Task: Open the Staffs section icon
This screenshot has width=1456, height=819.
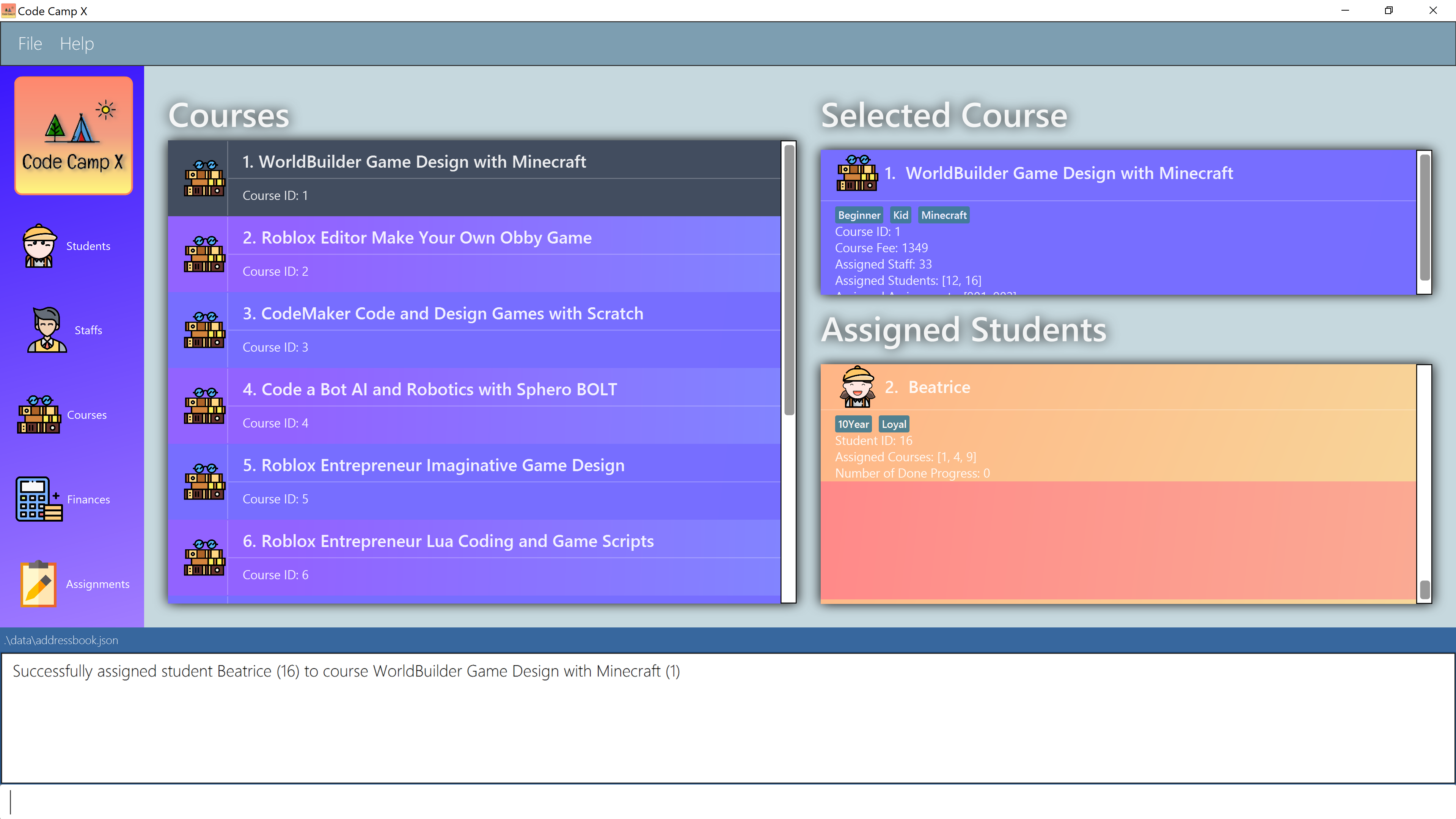Action: (47, 330)
